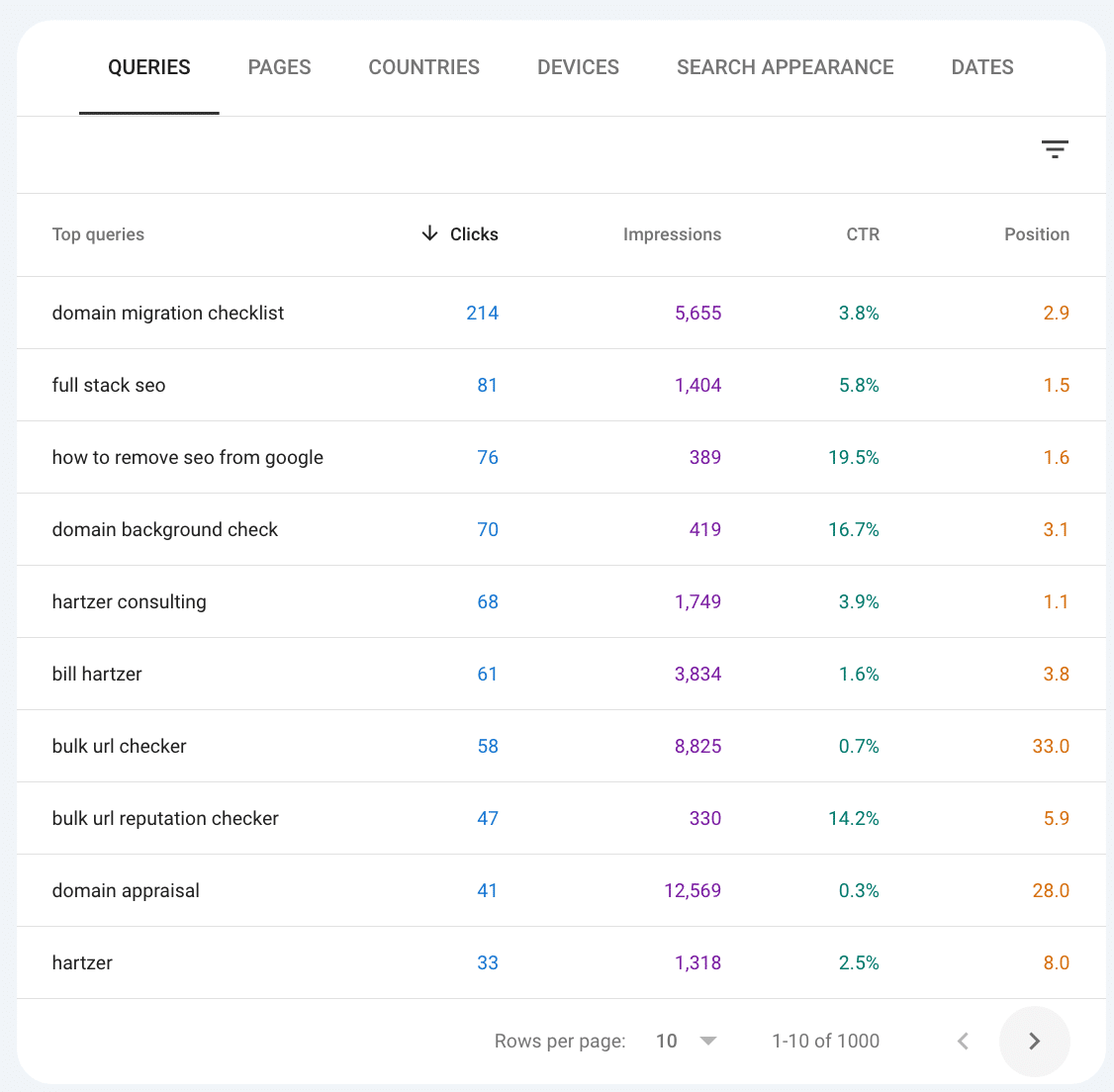Click the 5.9 position value
The height and width of the screenshot is (1092, 1114).
(x=1056, y=818)
